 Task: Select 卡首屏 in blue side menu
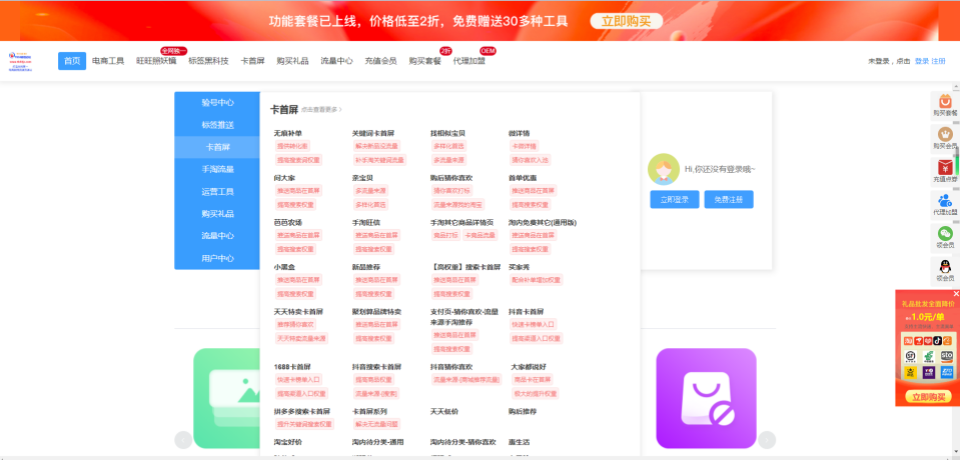[x=217, y=147]
